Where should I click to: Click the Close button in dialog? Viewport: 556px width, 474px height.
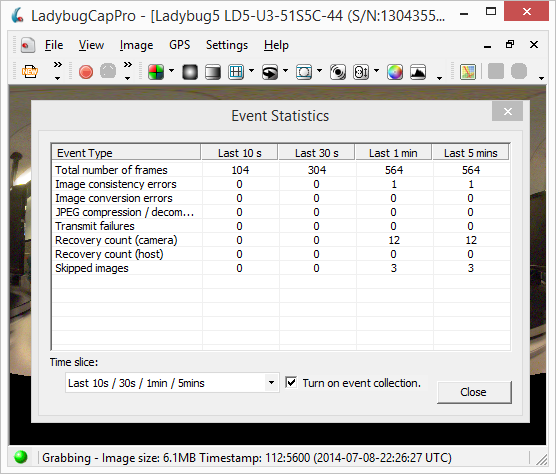pyautogui.click(x=474, y=392)
